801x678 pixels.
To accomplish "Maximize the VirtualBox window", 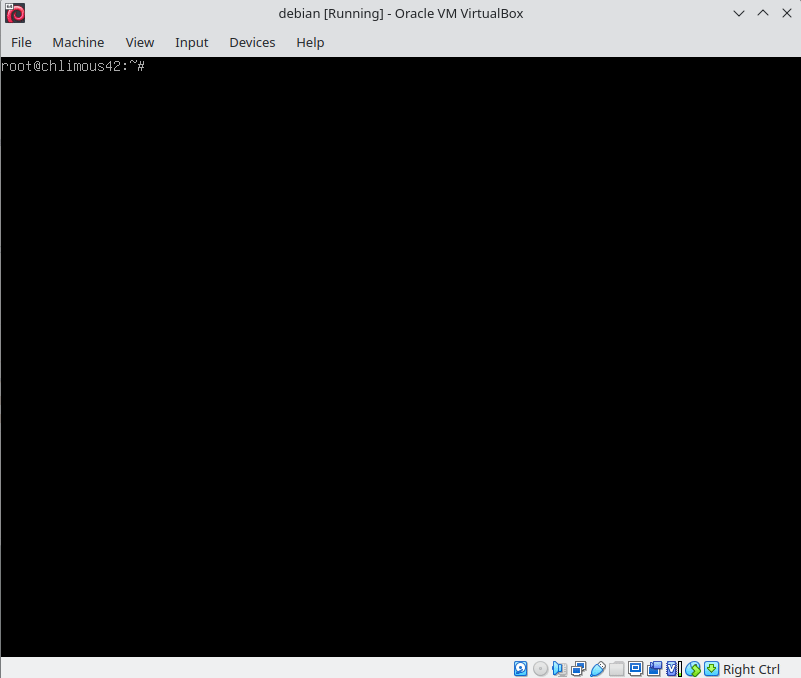I will 763,13.
